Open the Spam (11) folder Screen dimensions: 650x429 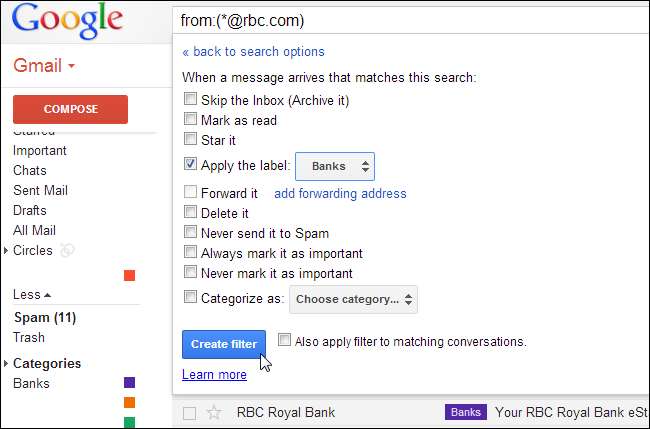(x=45, y=318)
